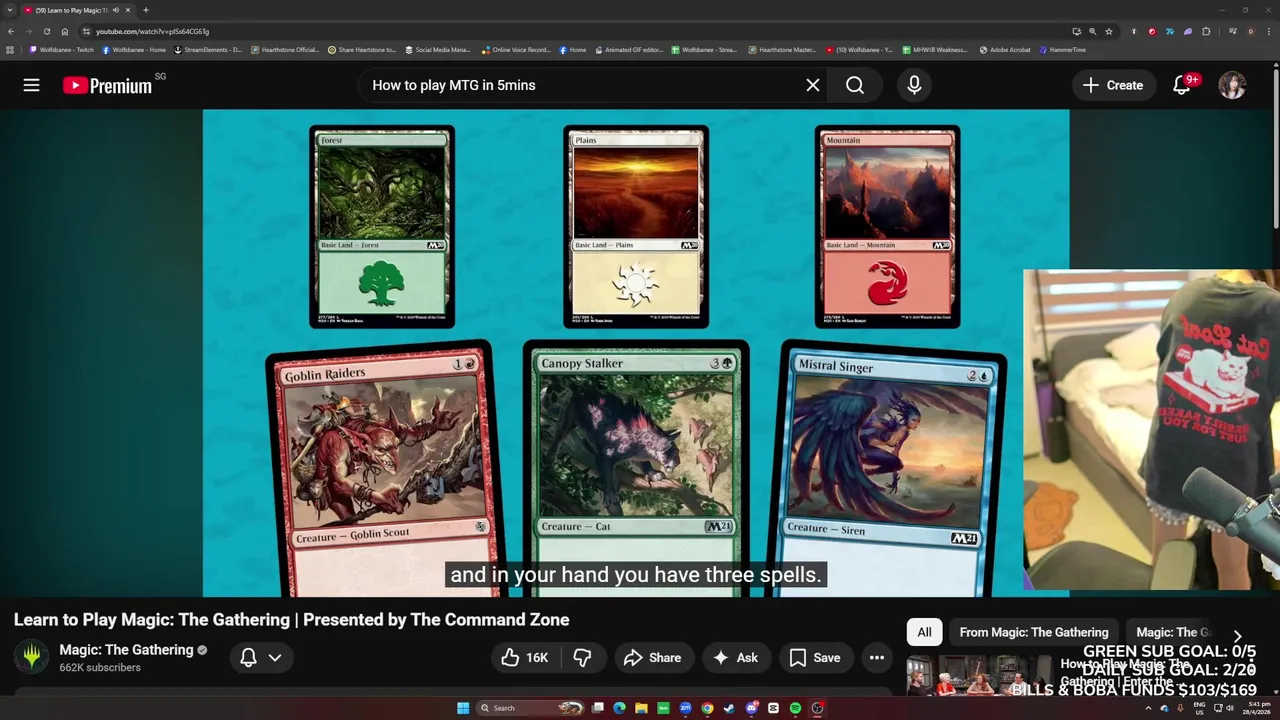
Task: Click the Windows taskbar Search box
Action: tap(530, 708)
